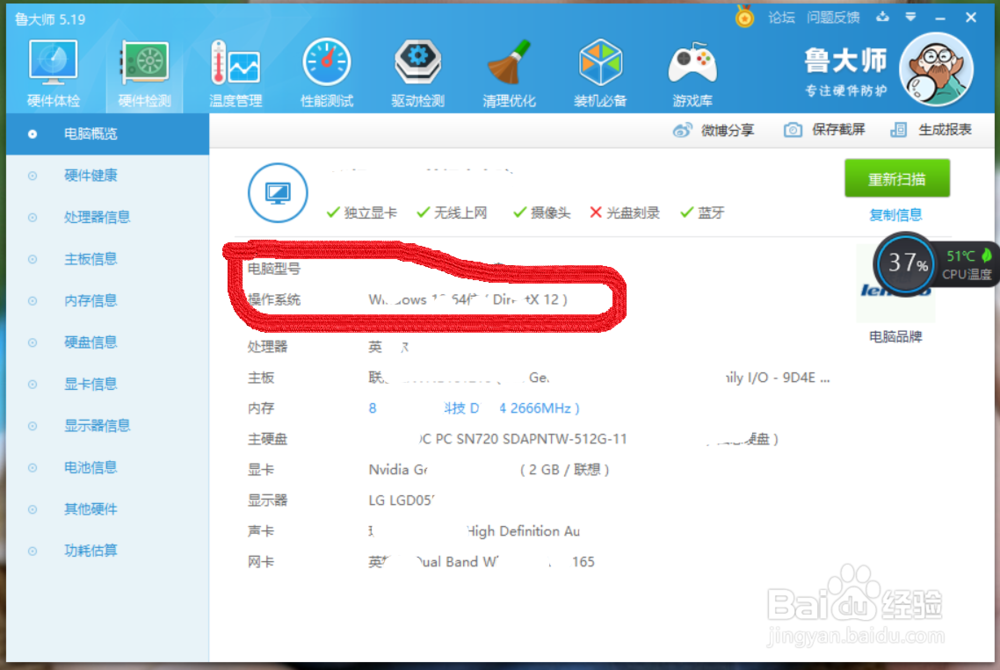Open the 硬件体检 hardware checkup icon
This screenshot has width=1000, height=670.
pos(53,73)
